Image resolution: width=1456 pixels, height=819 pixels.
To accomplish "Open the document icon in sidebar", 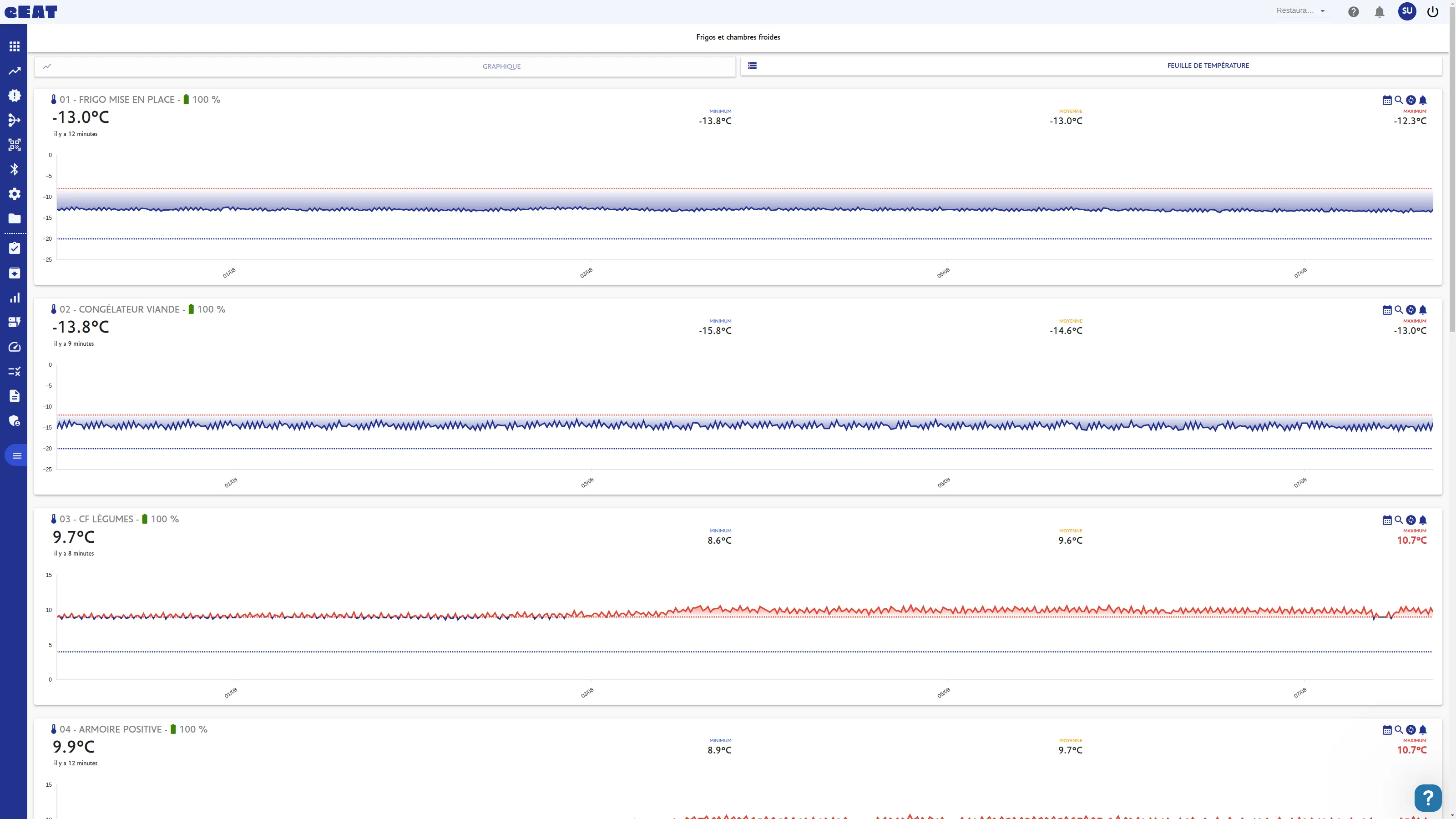I will pyautogui.click(x=15, y=396).
